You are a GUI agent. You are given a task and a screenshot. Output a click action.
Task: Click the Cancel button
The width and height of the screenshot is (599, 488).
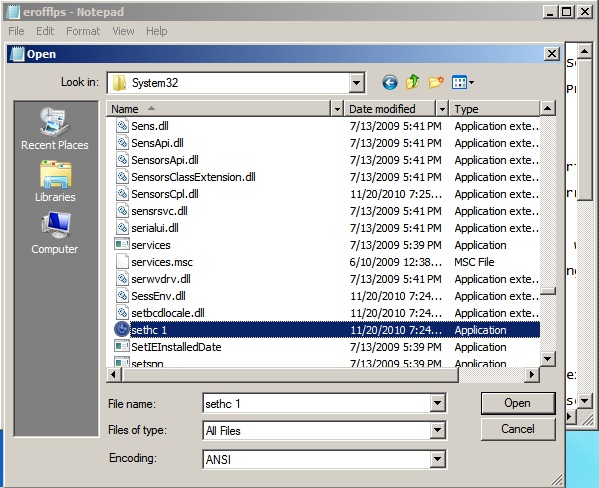(x=518, y=429)
